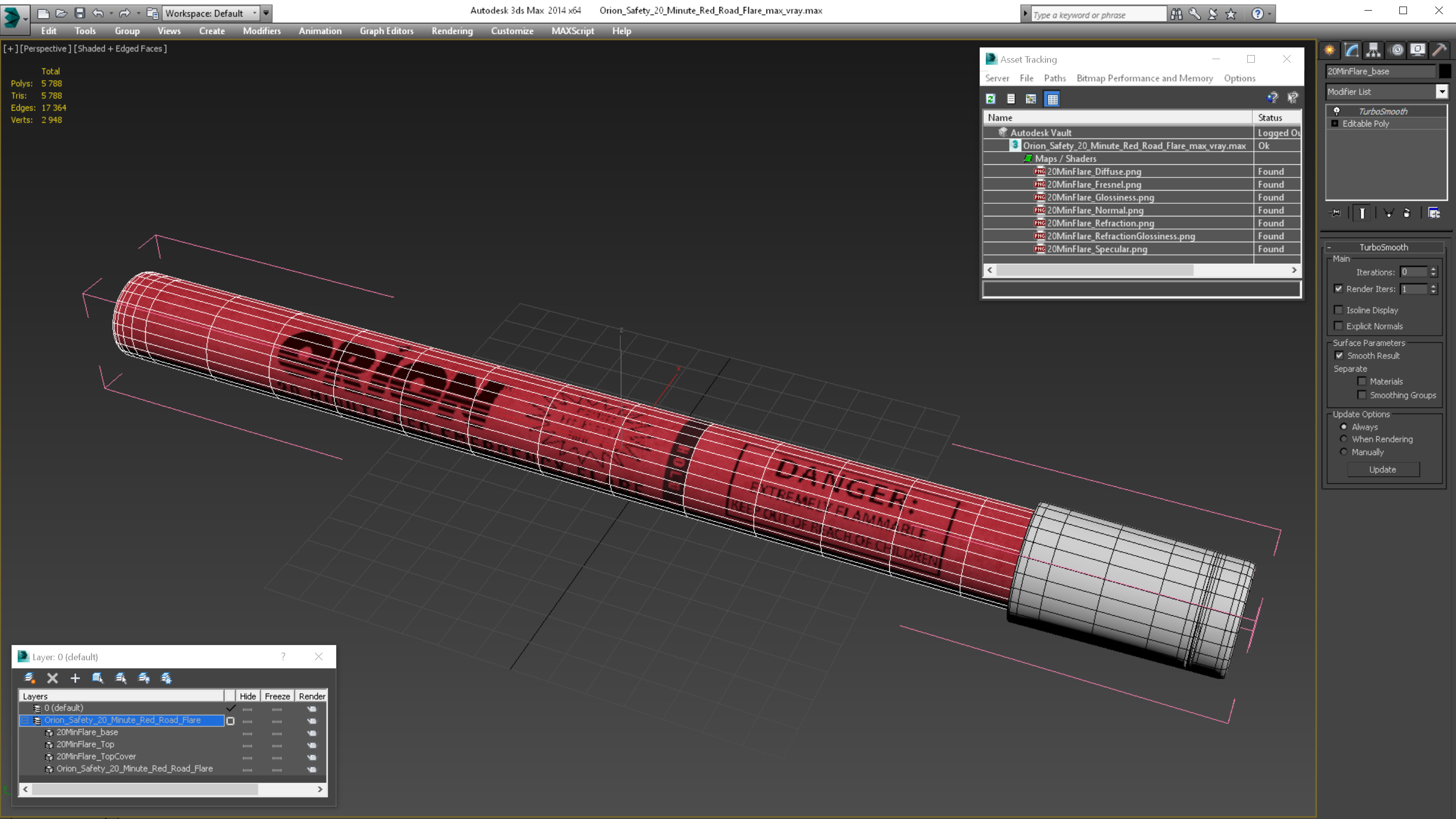The image size is (1456, 819).
Task: Click Asset Tracking horizontal scrollbar
Action: tap(1142, 270)
